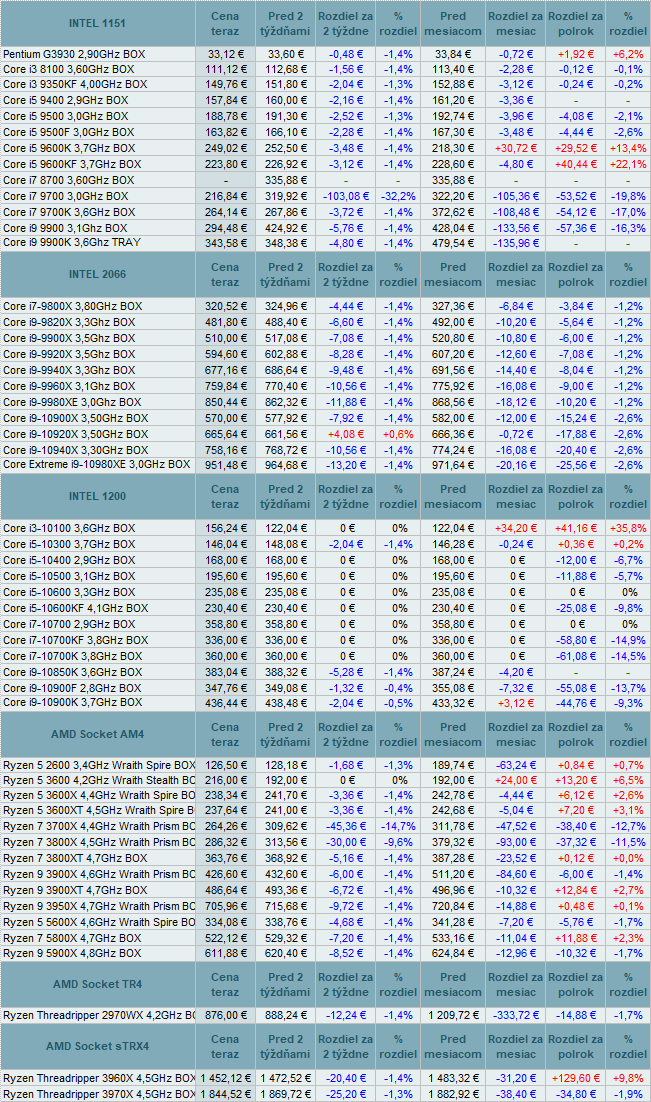Click Core i9-10850K current price 383,04 €
The height and width of the screenshot is (1102, 651).
(x=225, y=673)
